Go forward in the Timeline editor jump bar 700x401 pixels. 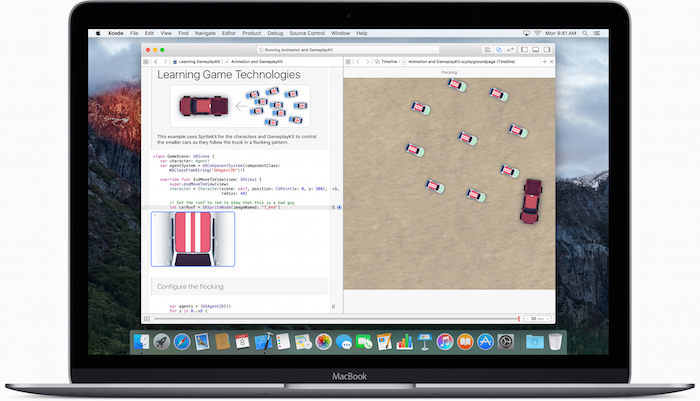[x=367, y=62]
